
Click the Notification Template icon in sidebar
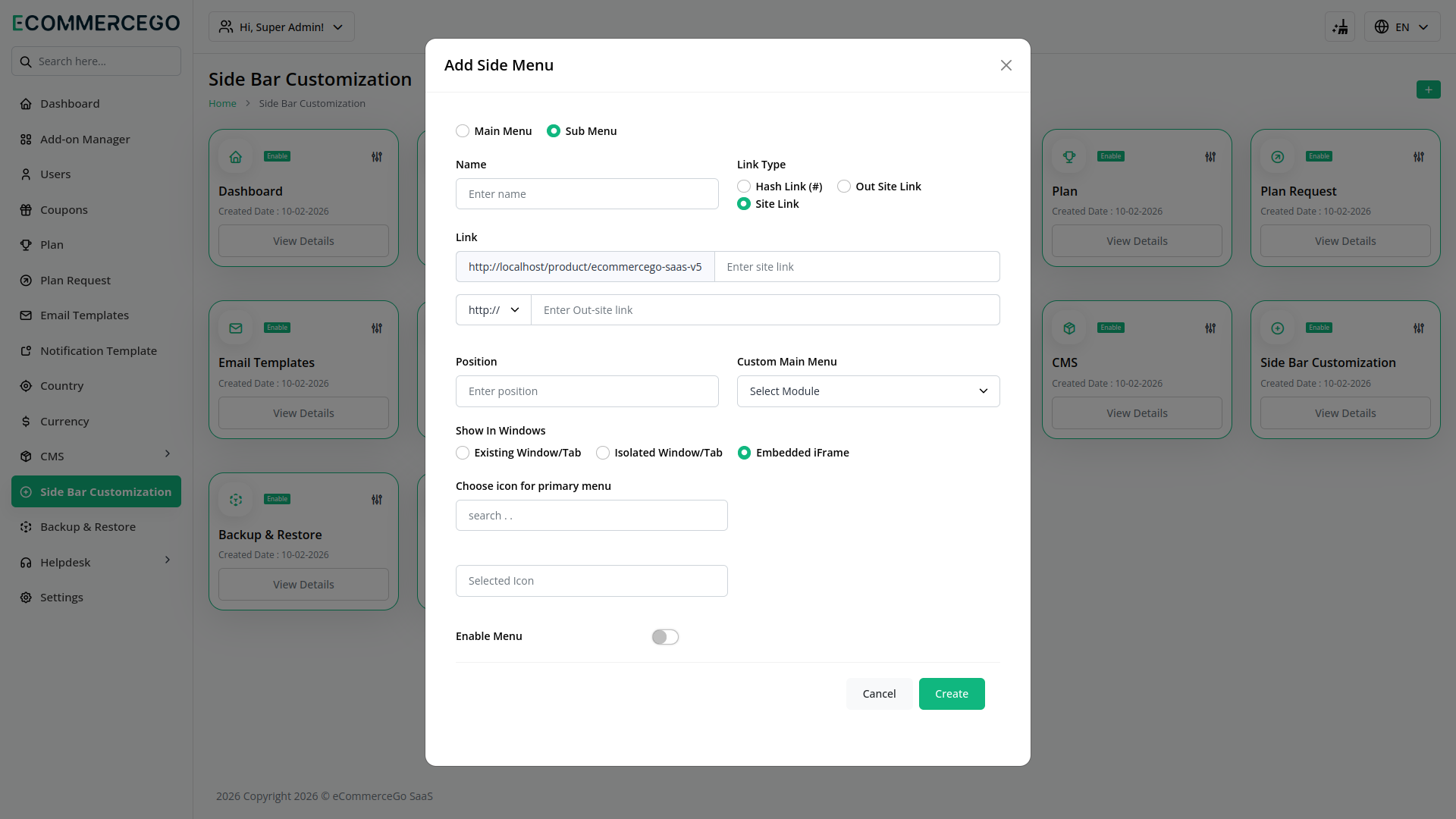tap(26, 351)
